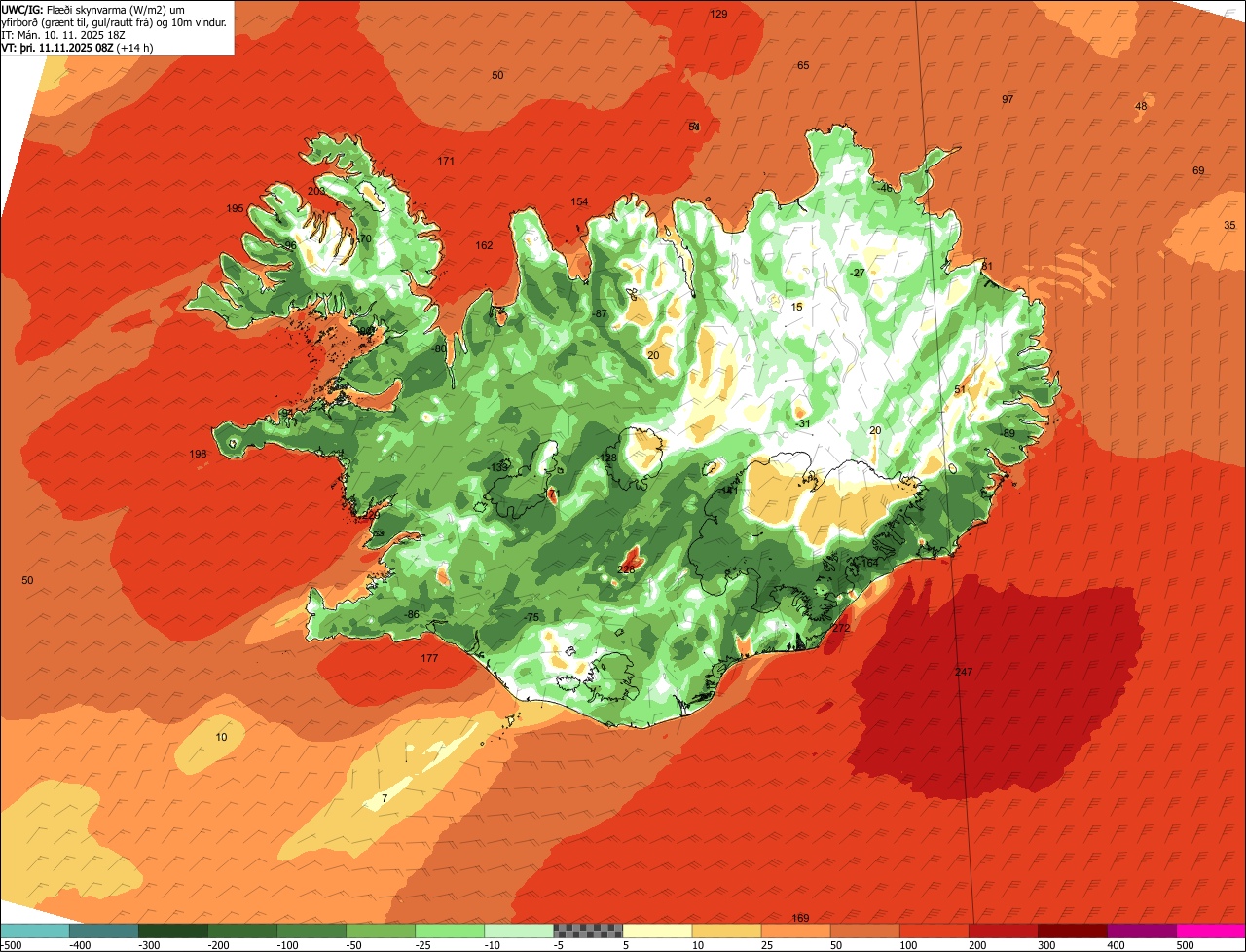Click the dark maroon swatch between 300 and 400
The width and height of the screenshot is (1246, 952).
1072,931
